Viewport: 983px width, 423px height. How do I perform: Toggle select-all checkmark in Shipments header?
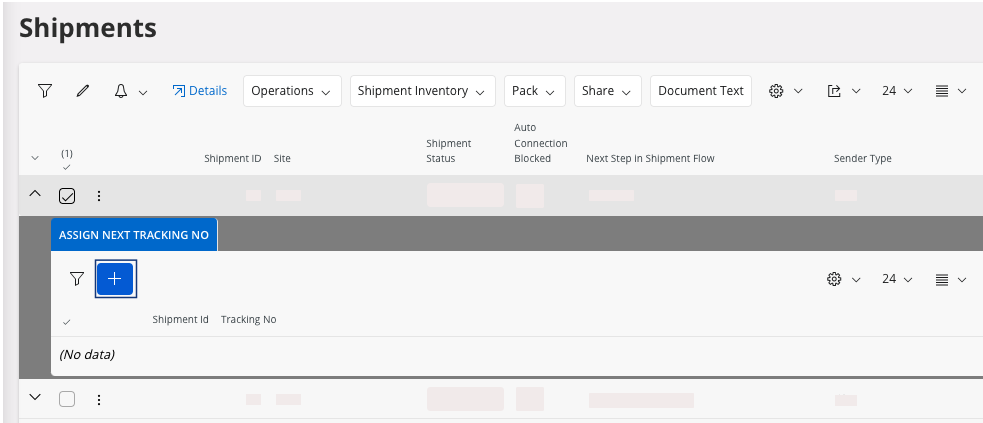(67, 166)
